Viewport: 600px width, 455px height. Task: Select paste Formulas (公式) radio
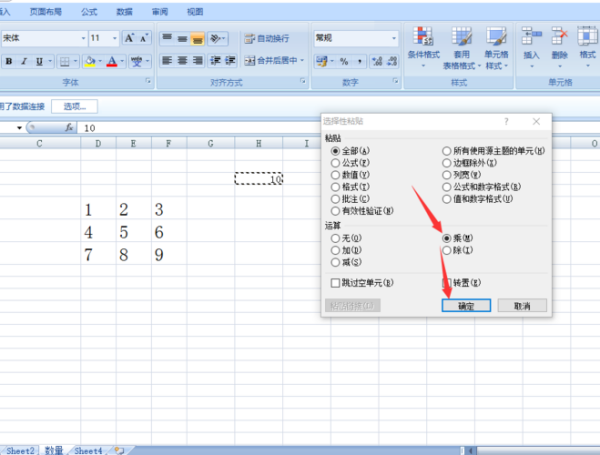335,163
